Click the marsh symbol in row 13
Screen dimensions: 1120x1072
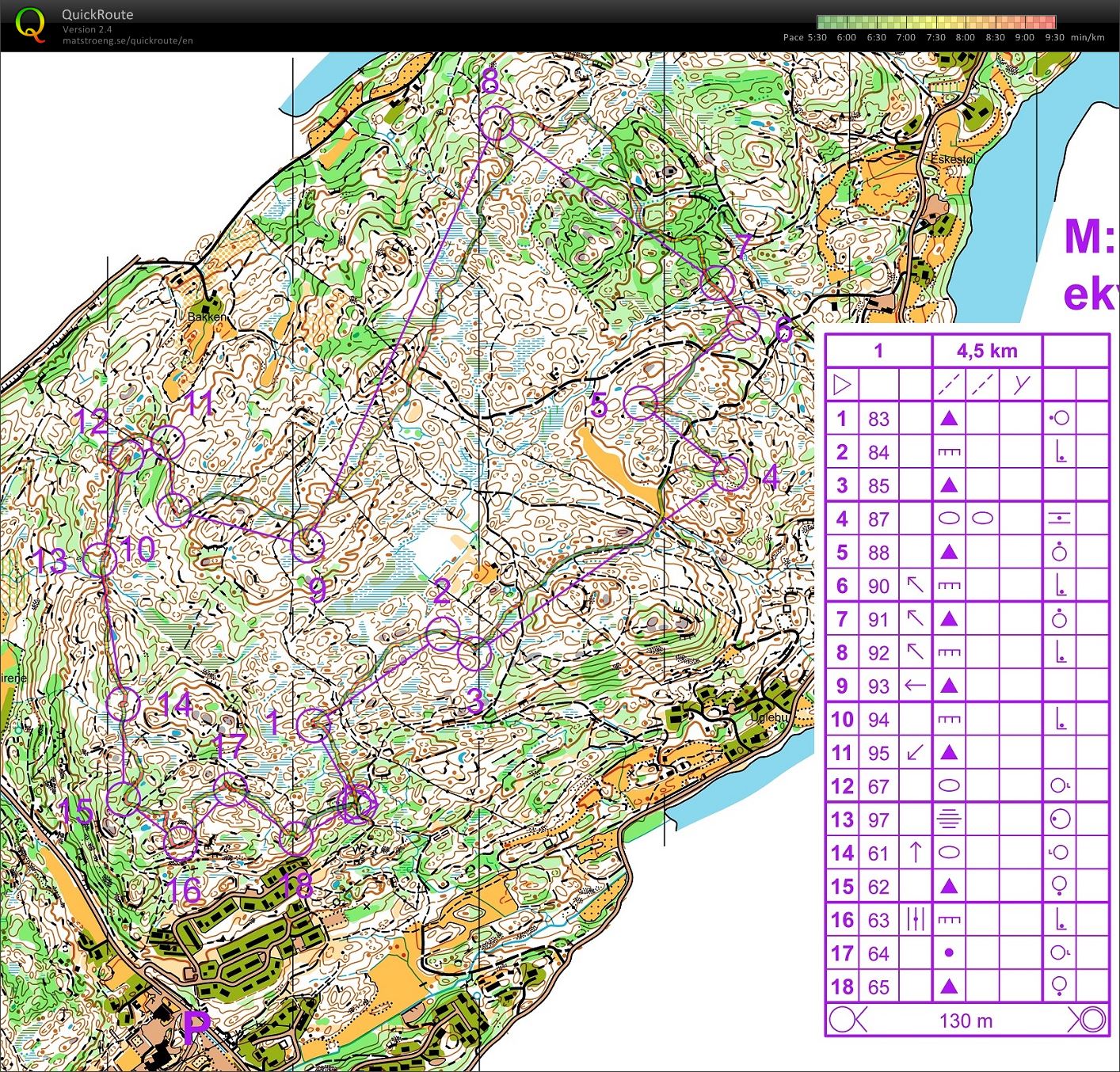[x=949, y=819]
